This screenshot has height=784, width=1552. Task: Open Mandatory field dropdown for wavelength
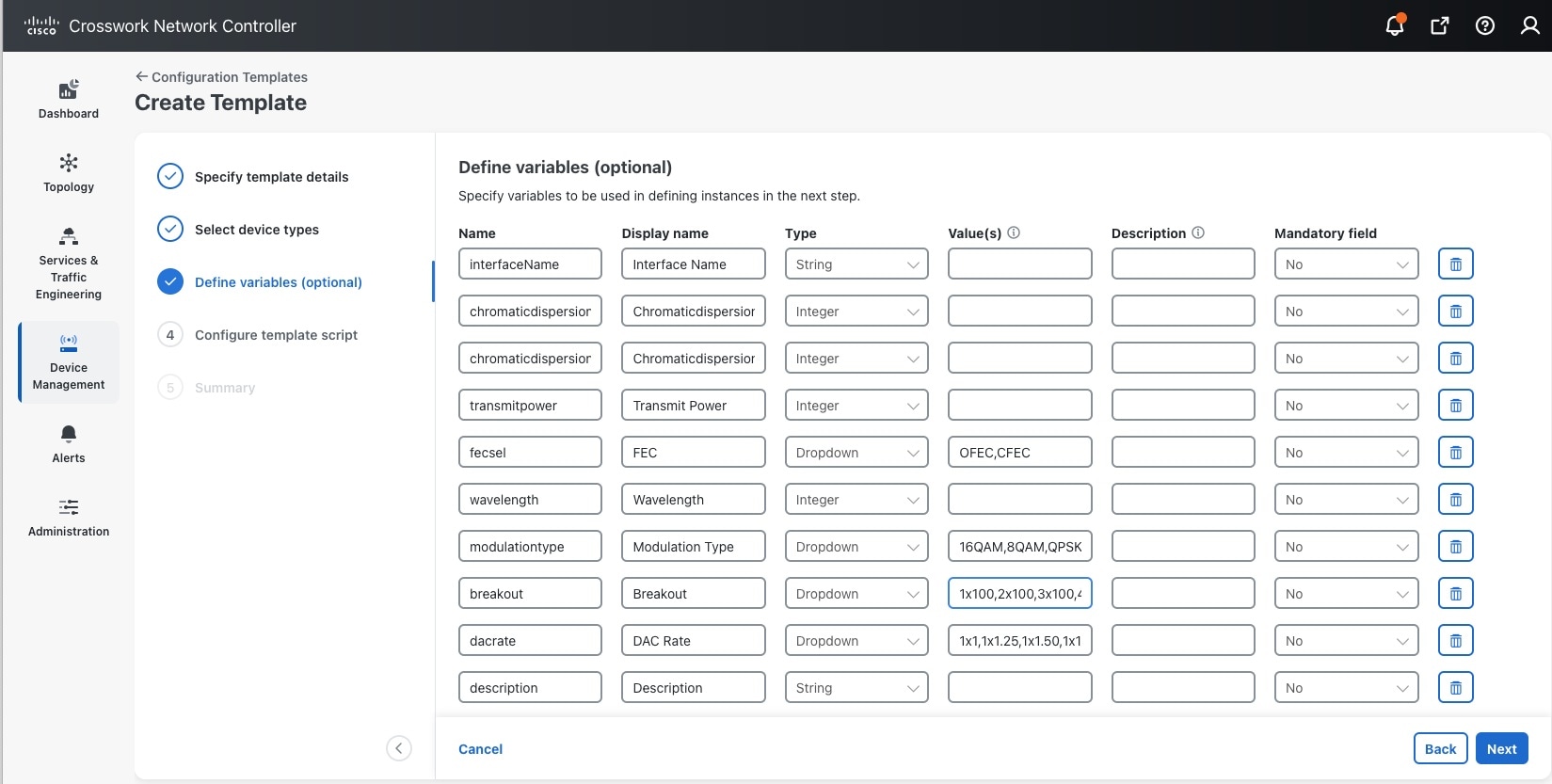coord(1346,499)
